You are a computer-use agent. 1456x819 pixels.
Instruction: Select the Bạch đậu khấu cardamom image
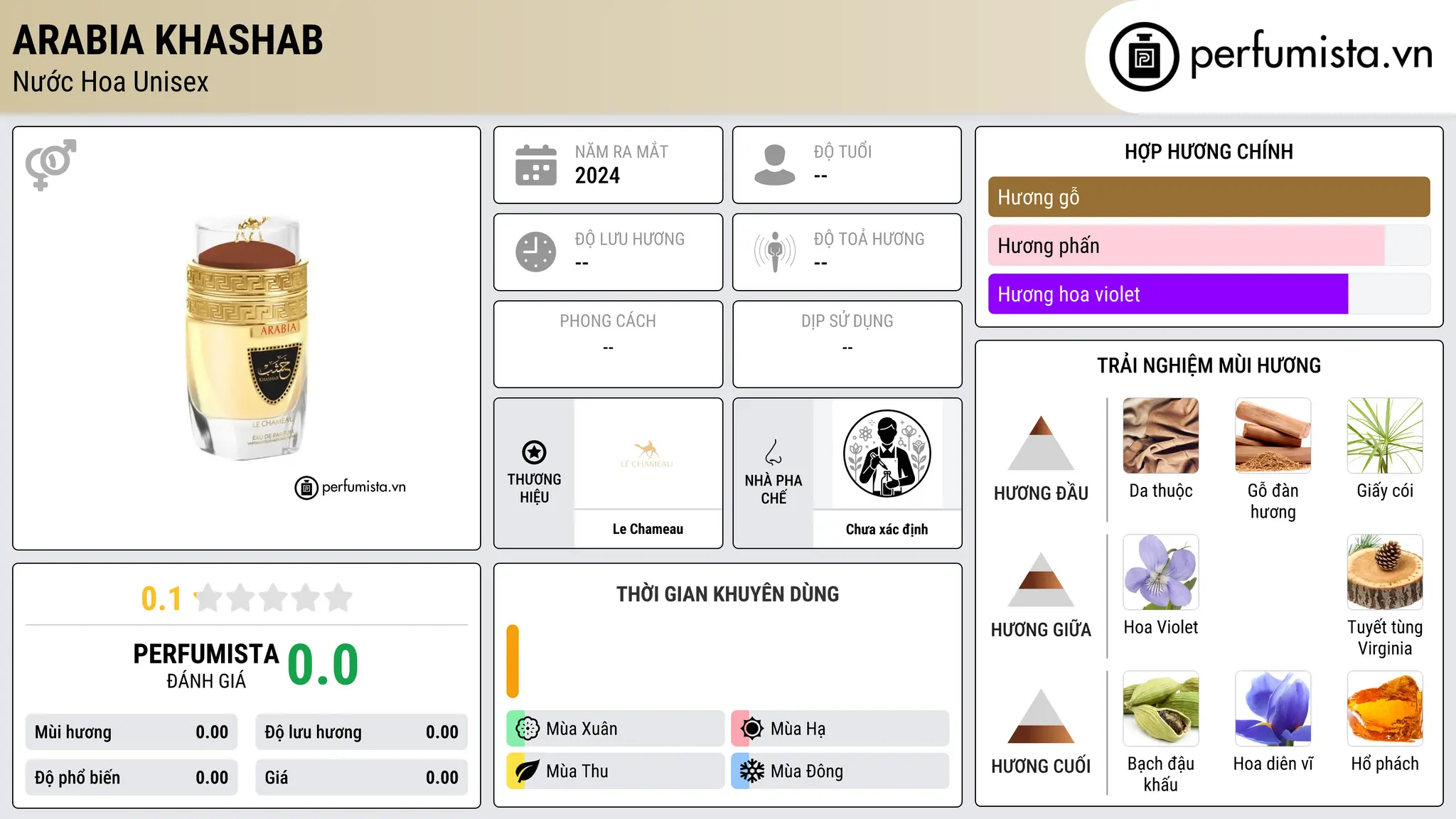[x=1161, y=709]
